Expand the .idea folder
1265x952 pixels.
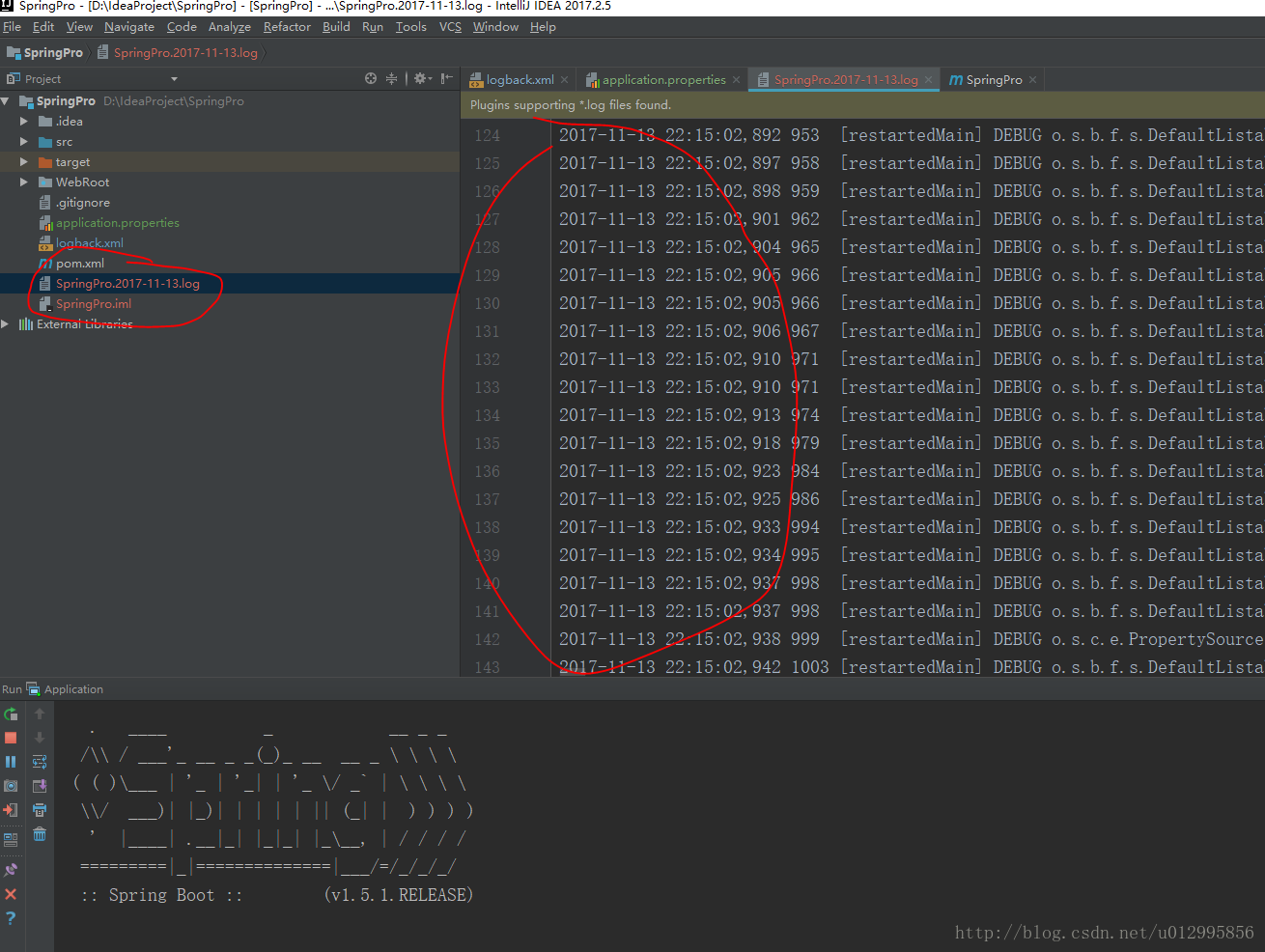24,121
